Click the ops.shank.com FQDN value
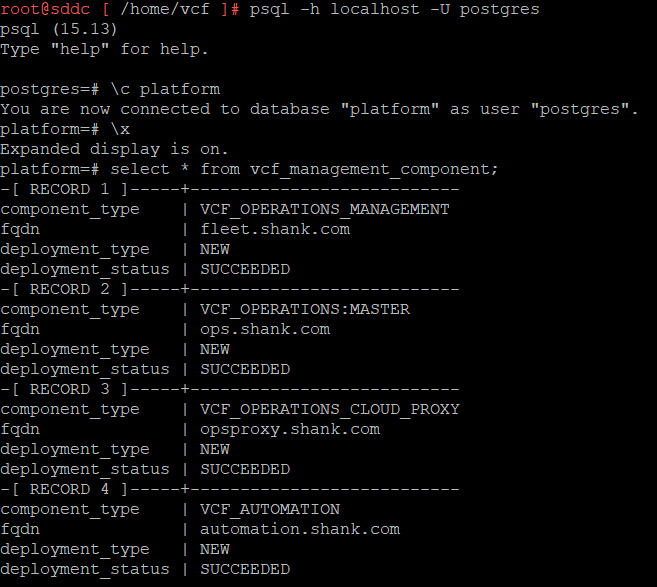Viewport: 657px width, 587px height. (x=264, y=329)
